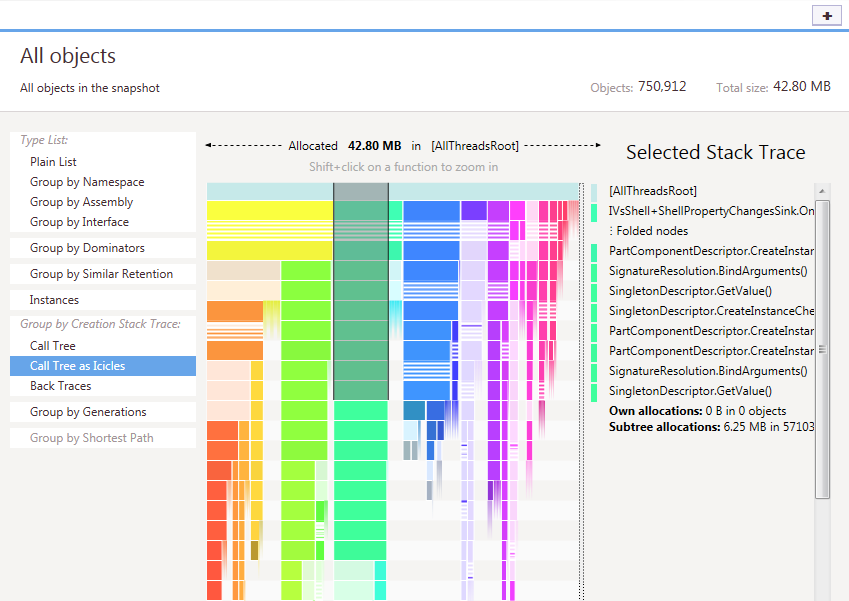849x601 pixels.
Task: Open Group by Generations
Action: point(88,412)
